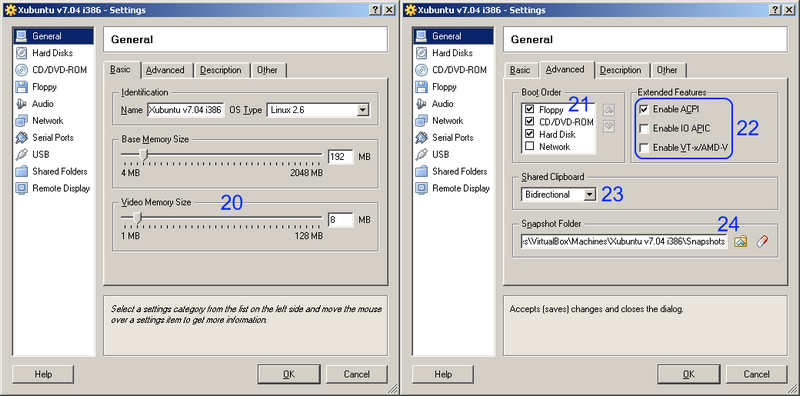Click the Video Memory Size slider handle
Screen dimensions: 800x396
pos(136,218)
